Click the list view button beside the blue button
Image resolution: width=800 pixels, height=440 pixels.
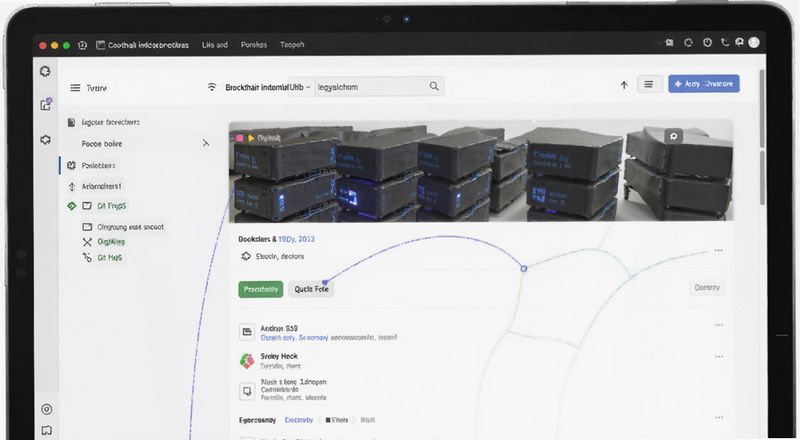point(649,84)
